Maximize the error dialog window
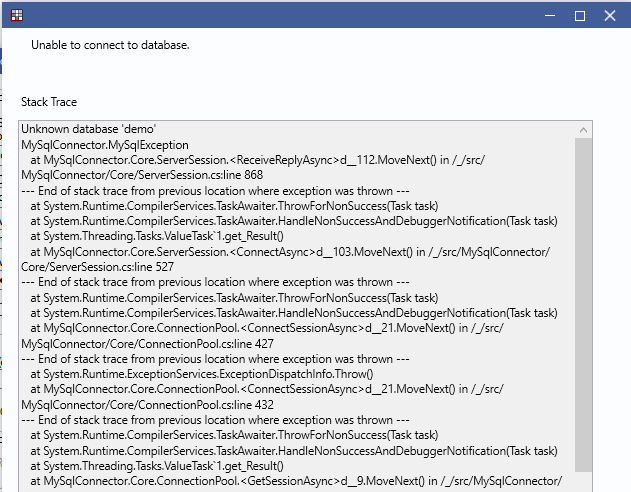 tap(580, 15)
